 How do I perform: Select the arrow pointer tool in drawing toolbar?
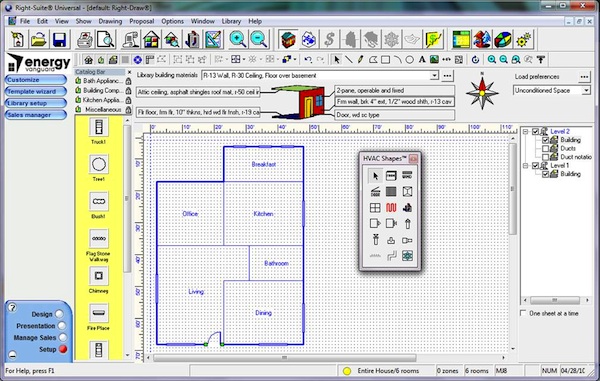tap(337, 60)
